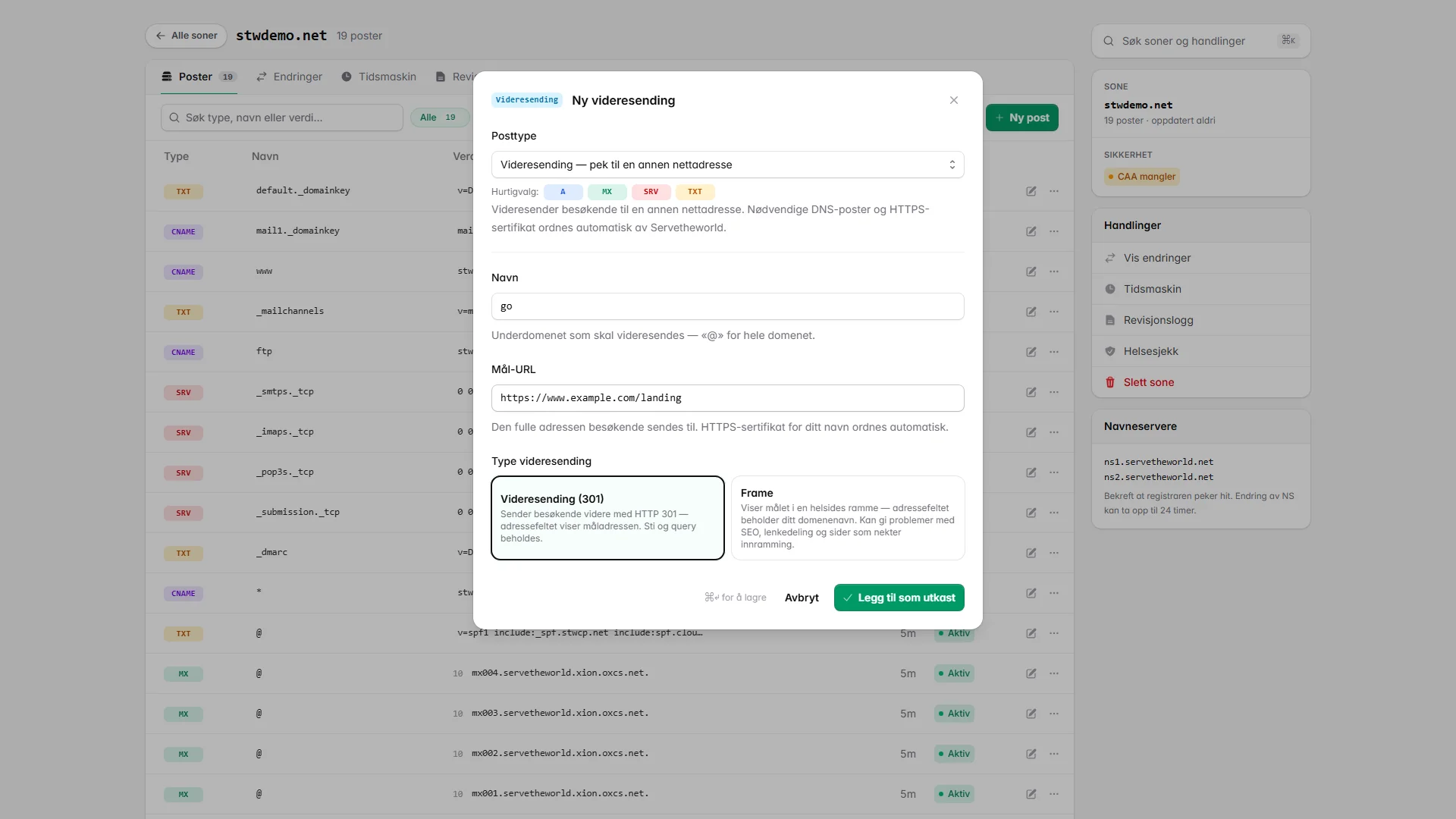The width and height of the screenshot is (1456, 819).
Task: Open the Posttype dropdown
Action: [x=728, y=165]
